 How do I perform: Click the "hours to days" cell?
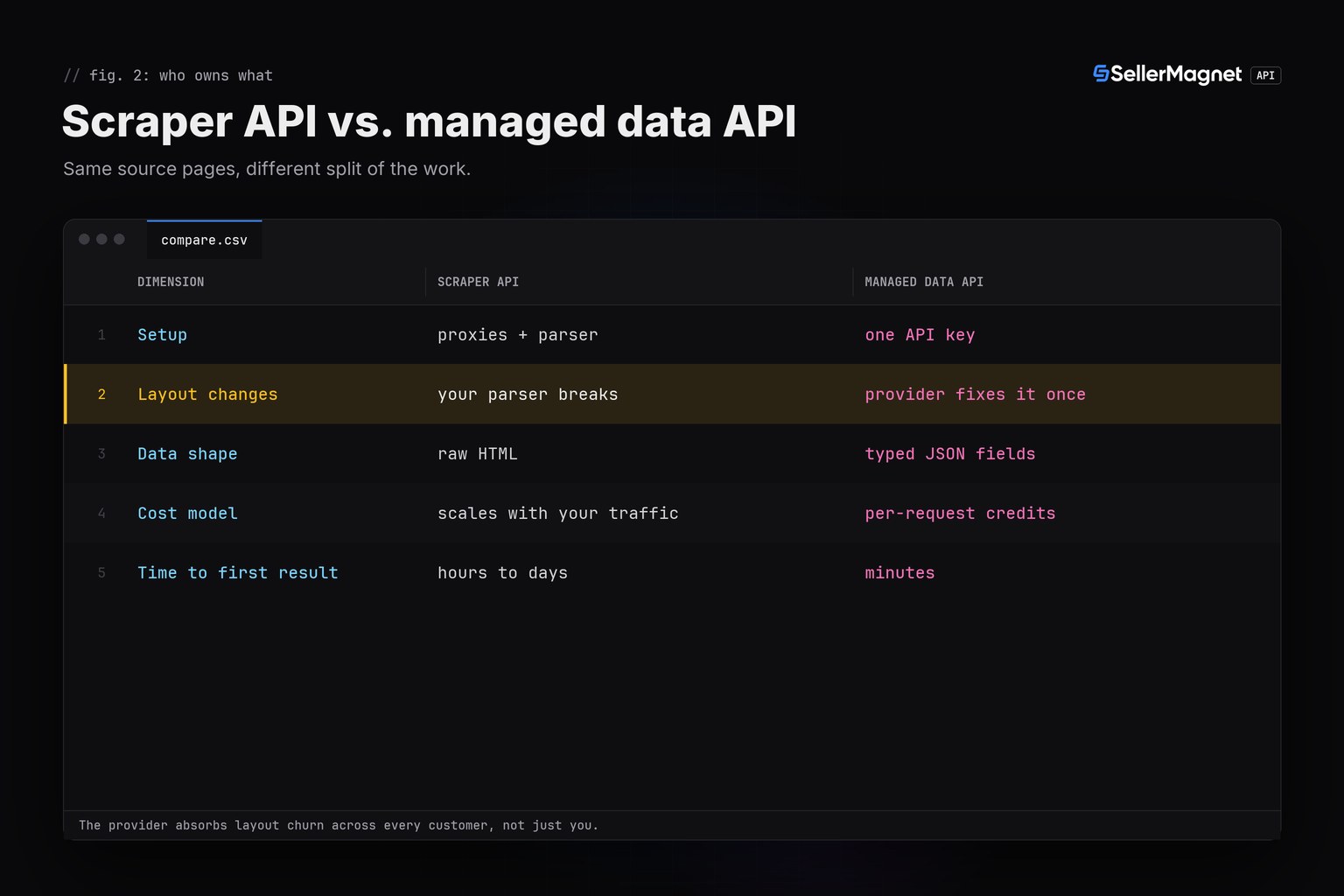point(502,572)
